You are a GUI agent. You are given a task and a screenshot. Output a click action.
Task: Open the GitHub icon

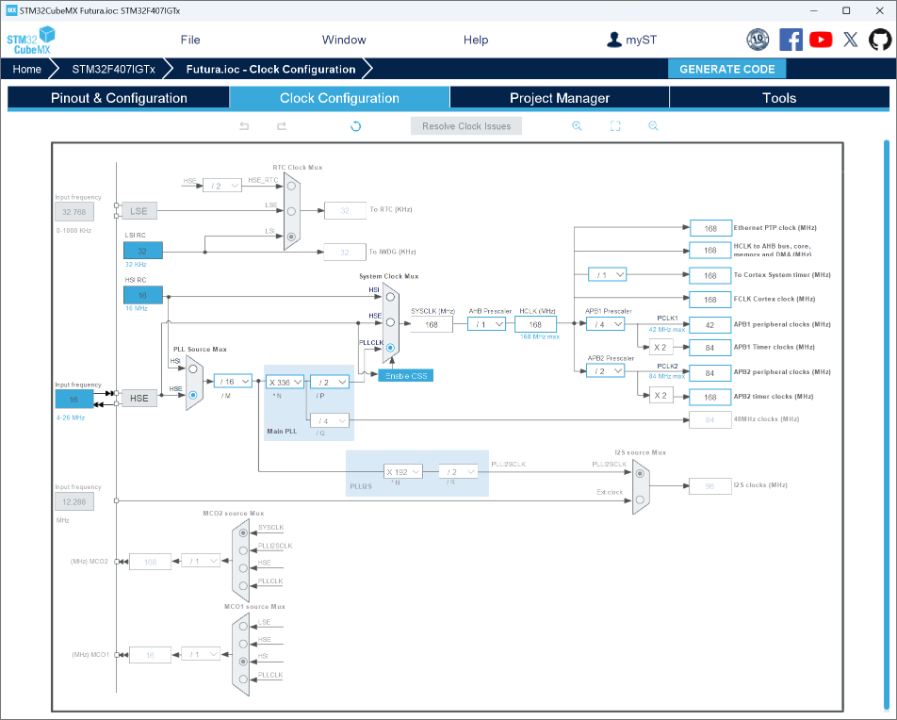[x=880, y=39]
